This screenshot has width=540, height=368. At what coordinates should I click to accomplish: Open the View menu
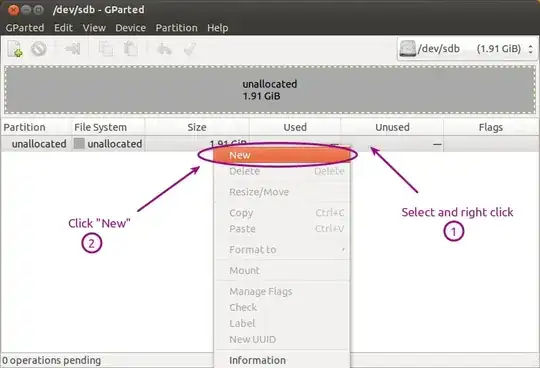click(94, 28)
